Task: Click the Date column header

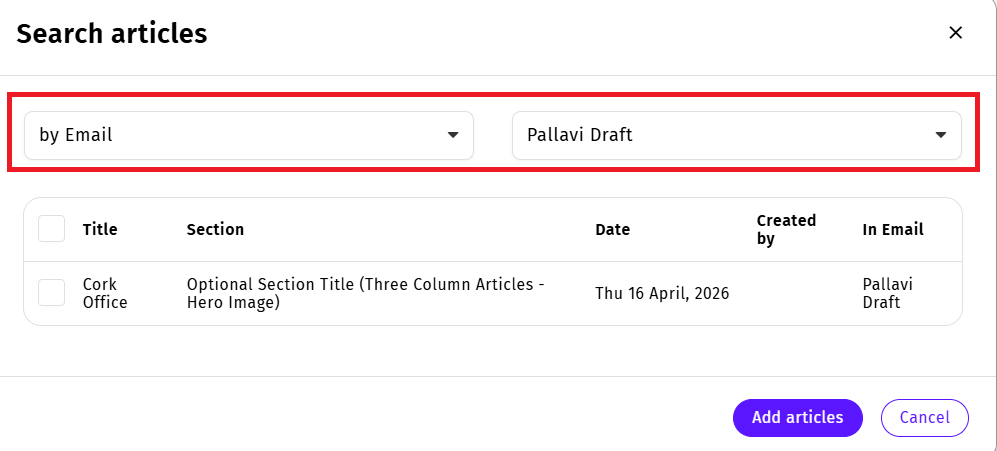Action: (612, 229)
